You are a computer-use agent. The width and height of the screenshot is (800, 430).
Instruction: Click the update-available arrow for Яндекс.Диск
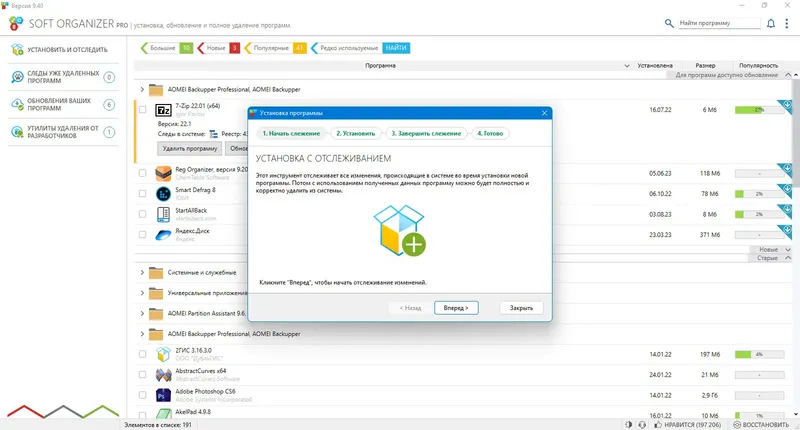(787, 230)
